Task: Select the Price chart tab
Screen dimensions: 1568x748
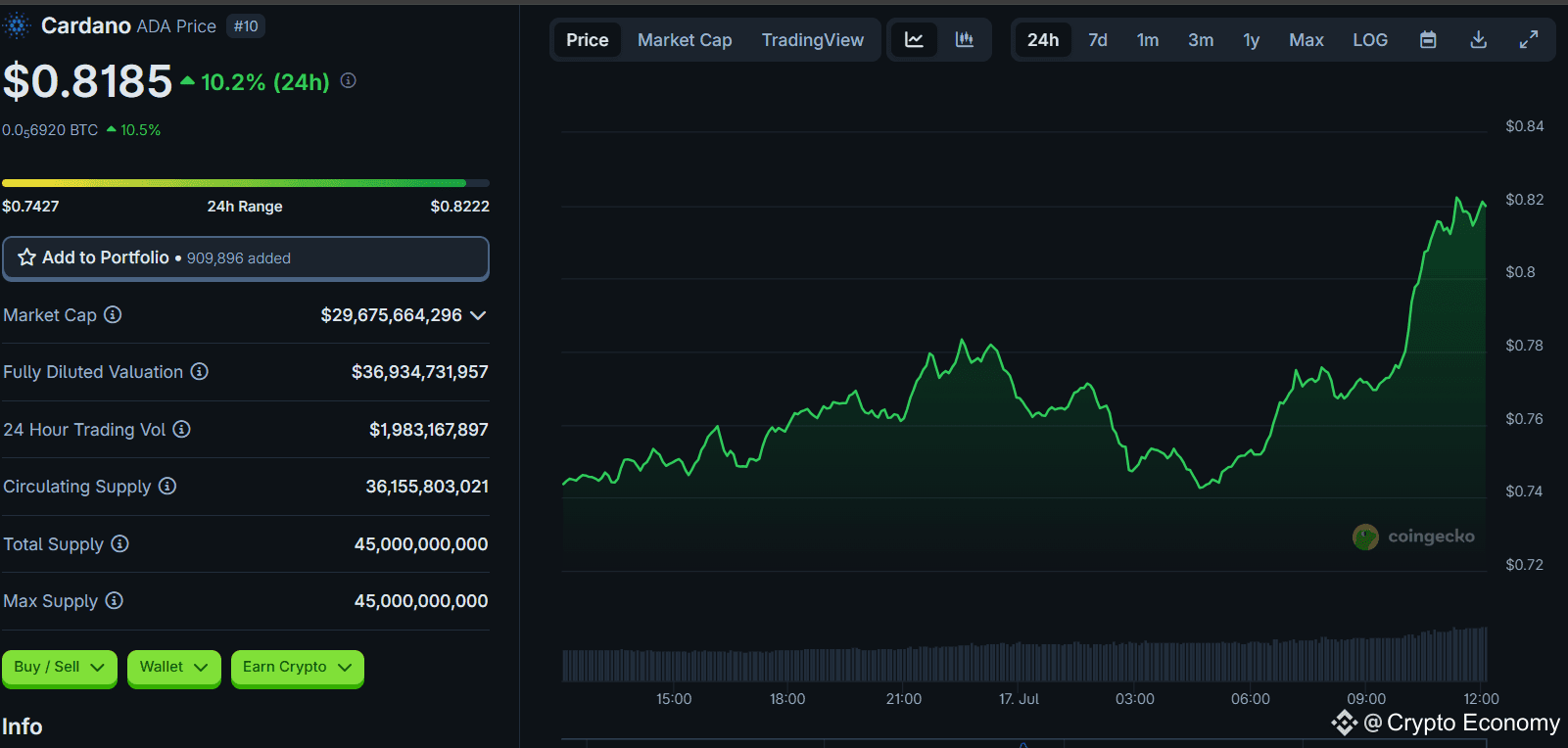Action: click(x=588, y=40)
